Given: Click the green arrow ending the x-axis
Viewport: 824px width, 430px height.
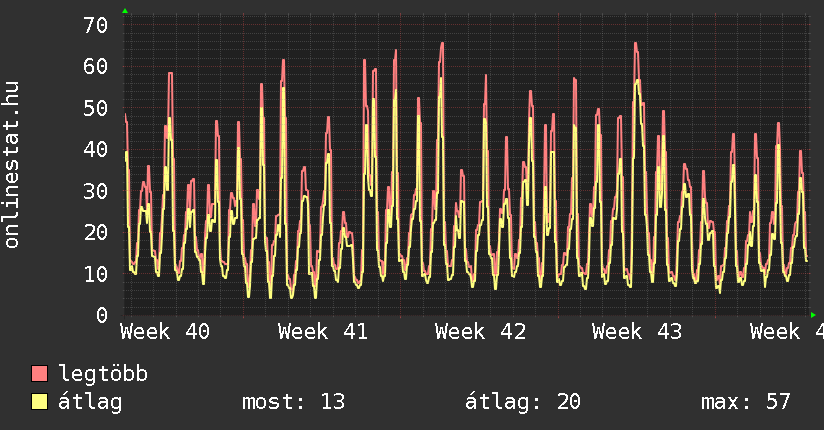Looking at the screenshot, I should point(812,315).
